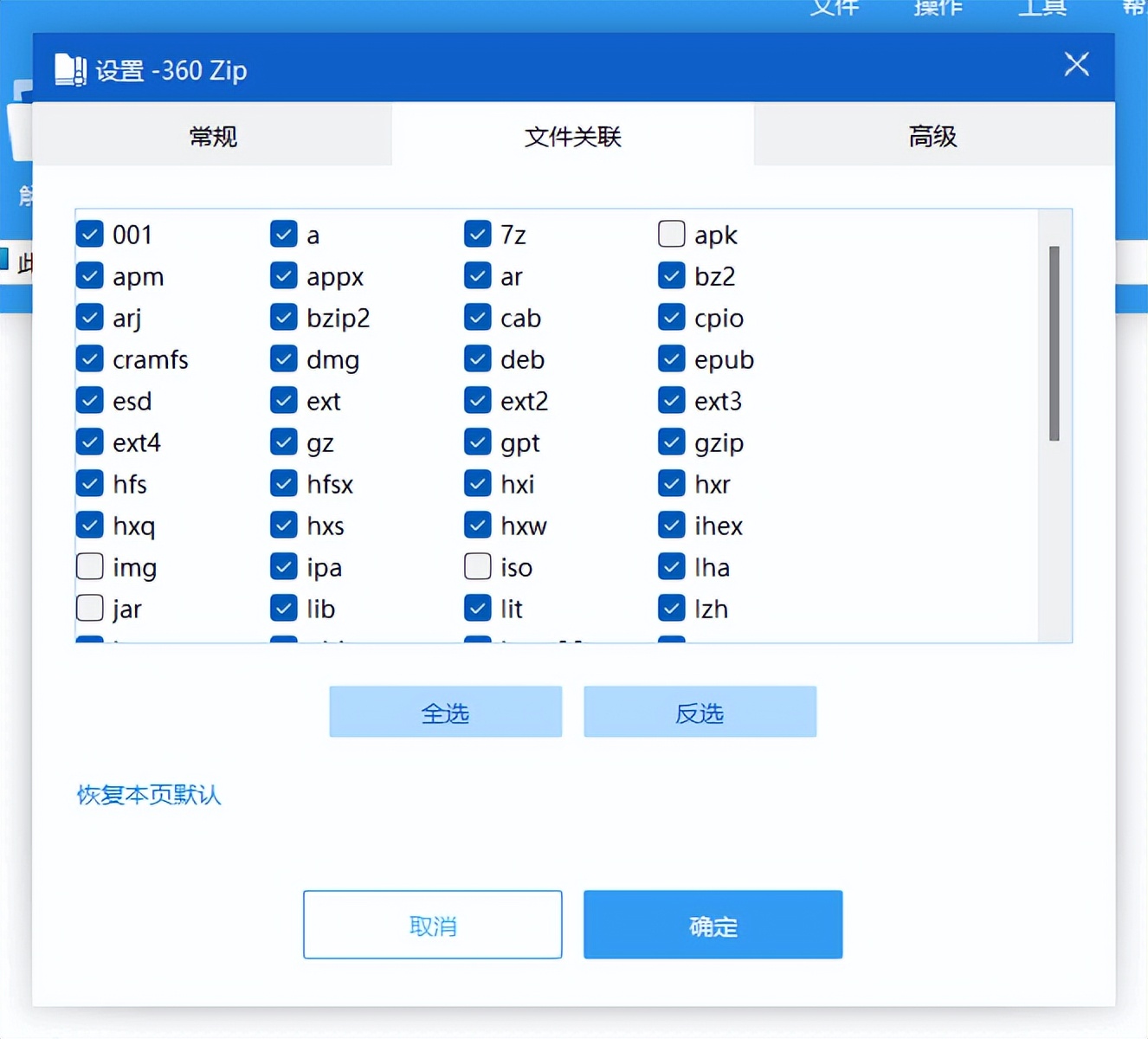Click the file list vertical scrollbar thumb
Viewport: 1148px width, 1039px height.
click(x=1054, y=344)
